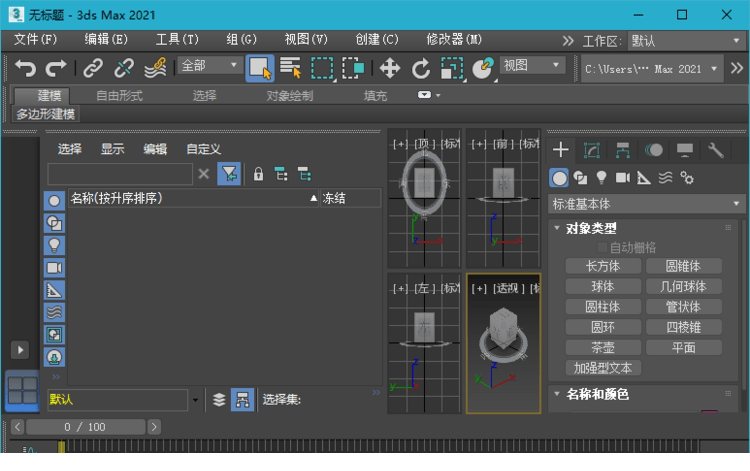Toggle the funnel filter button in explorer
Image resolution: width=750 pixels, height=471 pixels.
coord(229,174)
